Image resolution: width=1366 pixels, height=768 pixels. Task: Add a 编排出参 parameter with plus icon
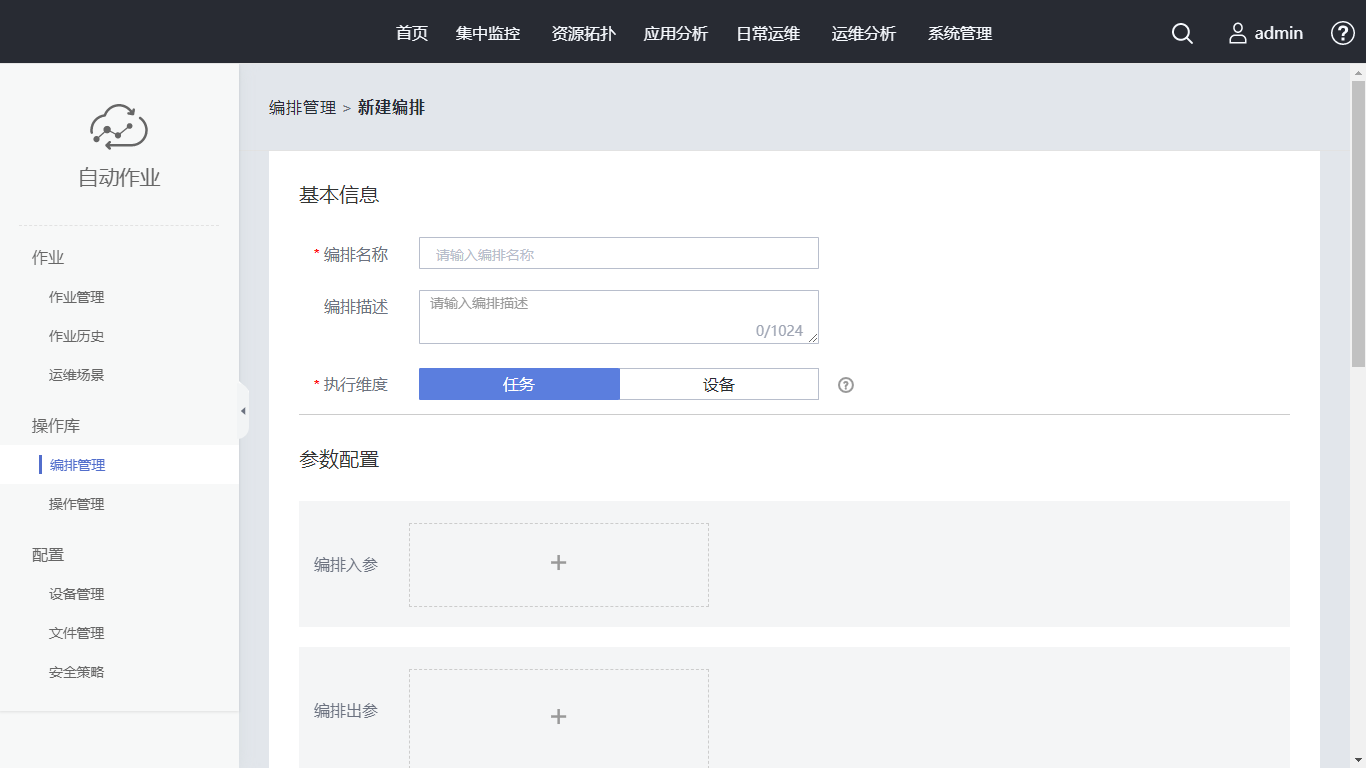point(558,716)
